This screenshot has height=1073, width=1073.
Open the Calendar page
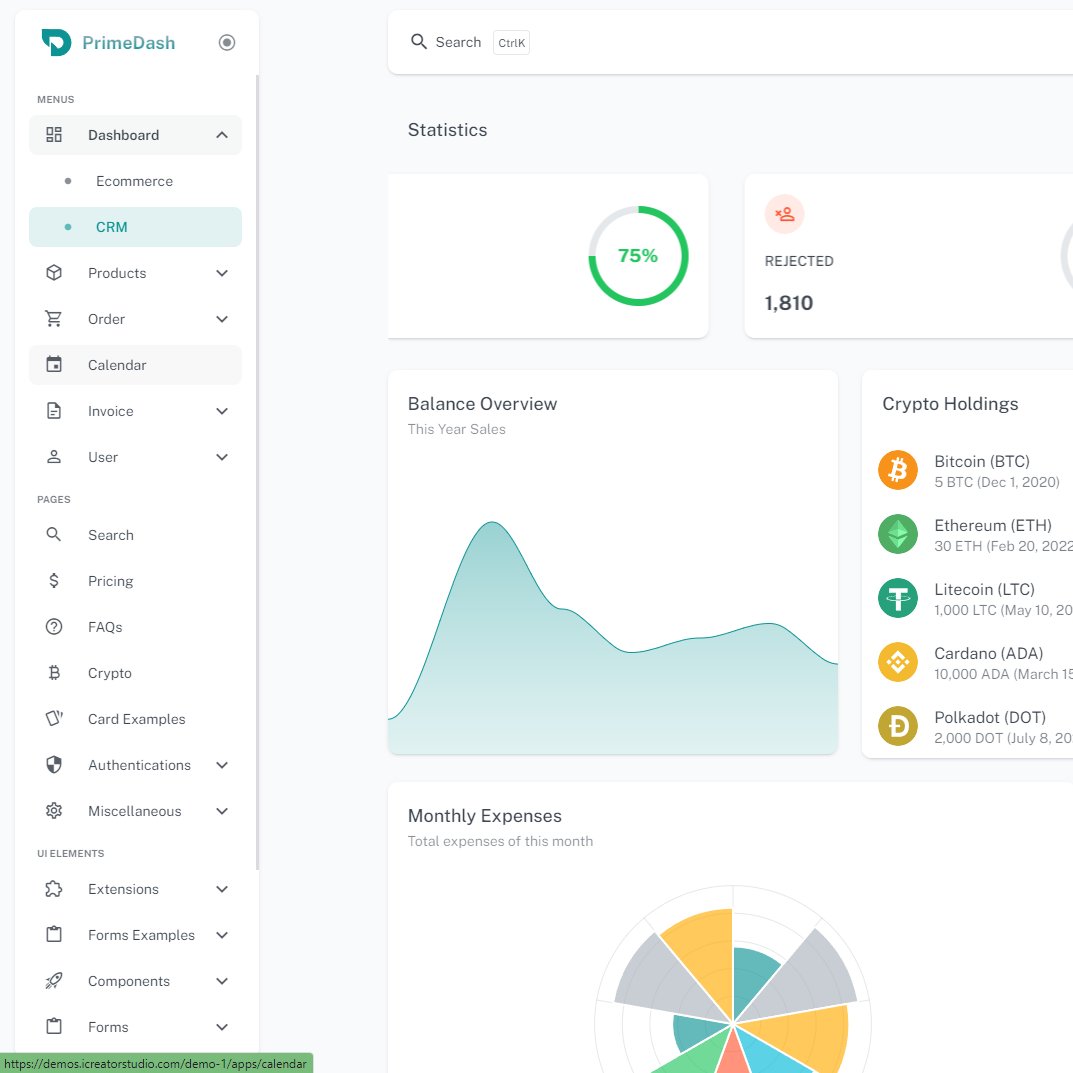[135, 365]
